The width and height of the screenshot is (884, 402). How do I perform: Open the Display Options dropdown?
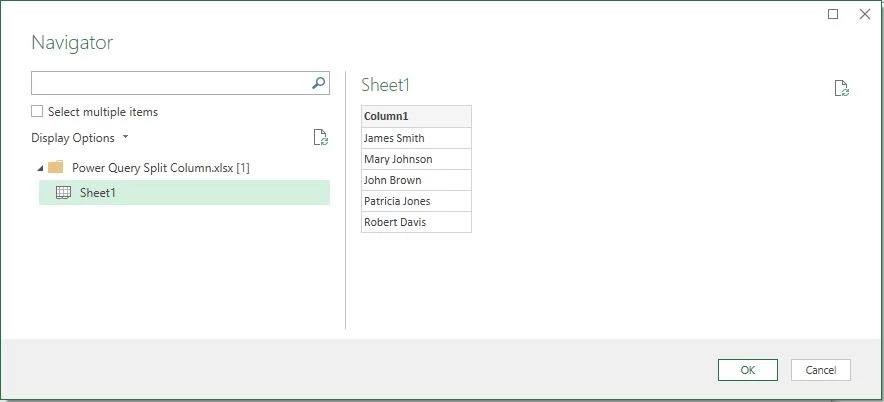(x=80, y=138)
